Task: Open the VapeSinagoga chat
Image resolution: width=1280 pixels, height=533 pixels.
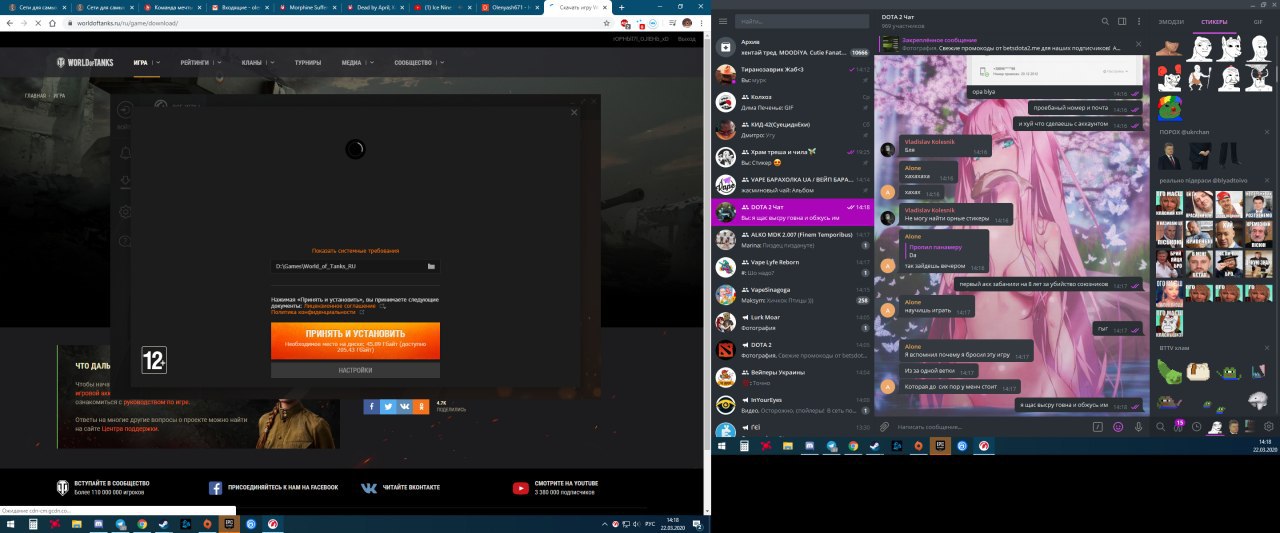Action: point(792,294)
